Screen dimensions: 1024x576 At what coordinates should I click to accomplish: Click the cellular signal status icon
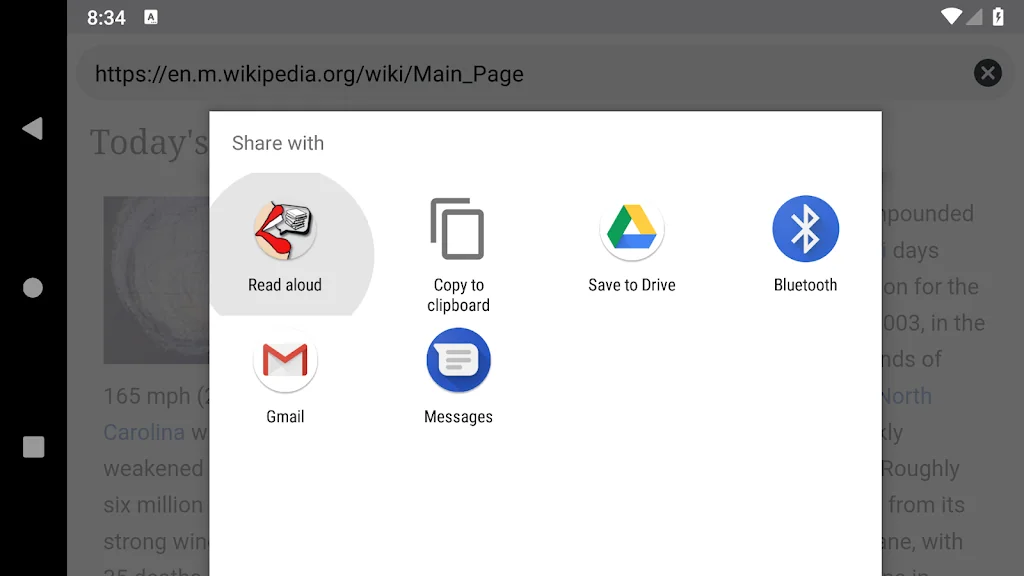(974, 16)
